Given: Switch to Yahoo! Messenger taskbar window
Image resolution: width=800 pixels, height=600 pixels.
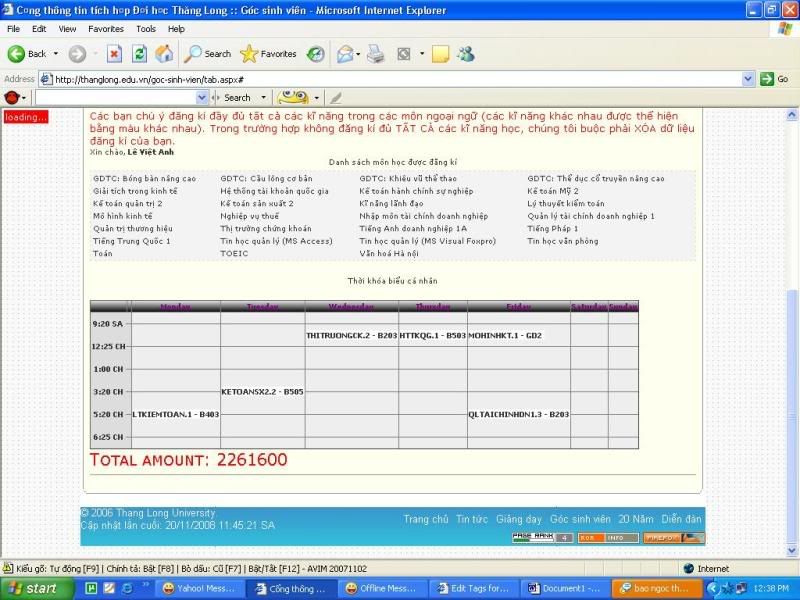Looking at the screenshot, I should [199, 588].
